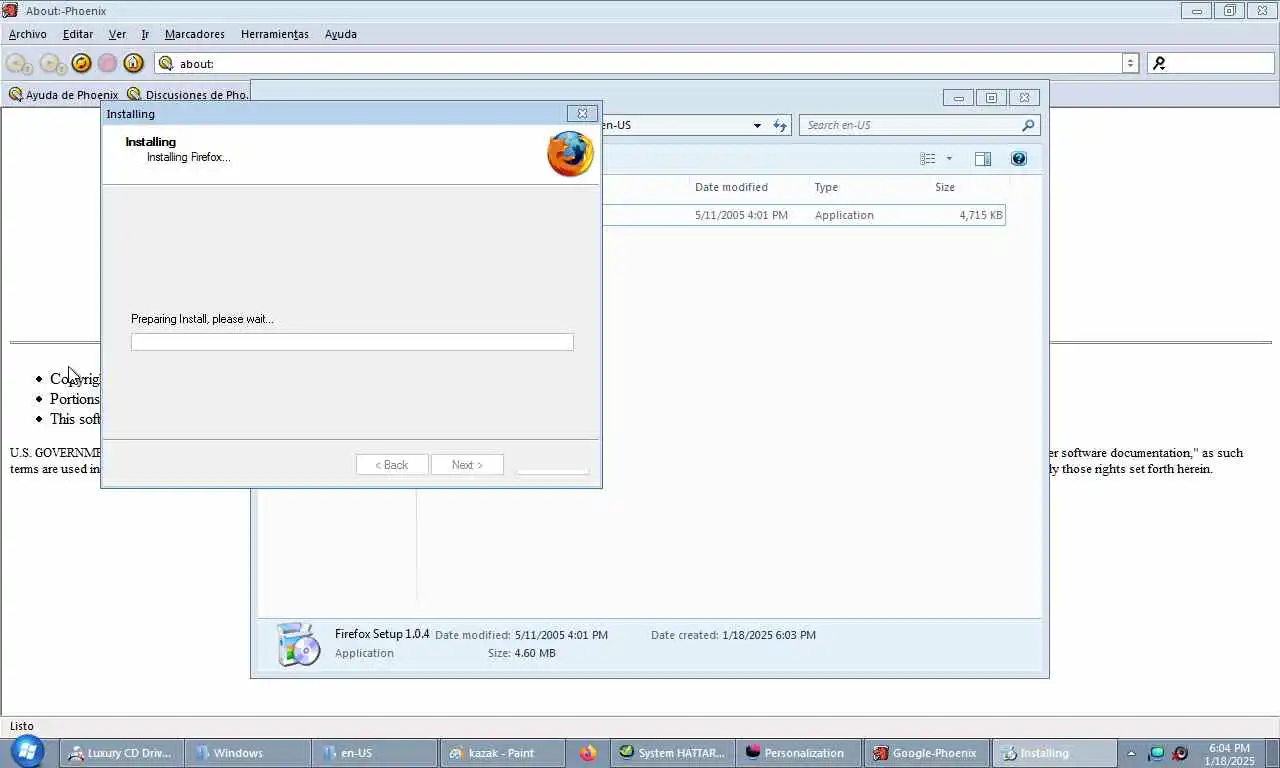Open Explorer help button
The image size is (1280, 768).
point(1018,159)
